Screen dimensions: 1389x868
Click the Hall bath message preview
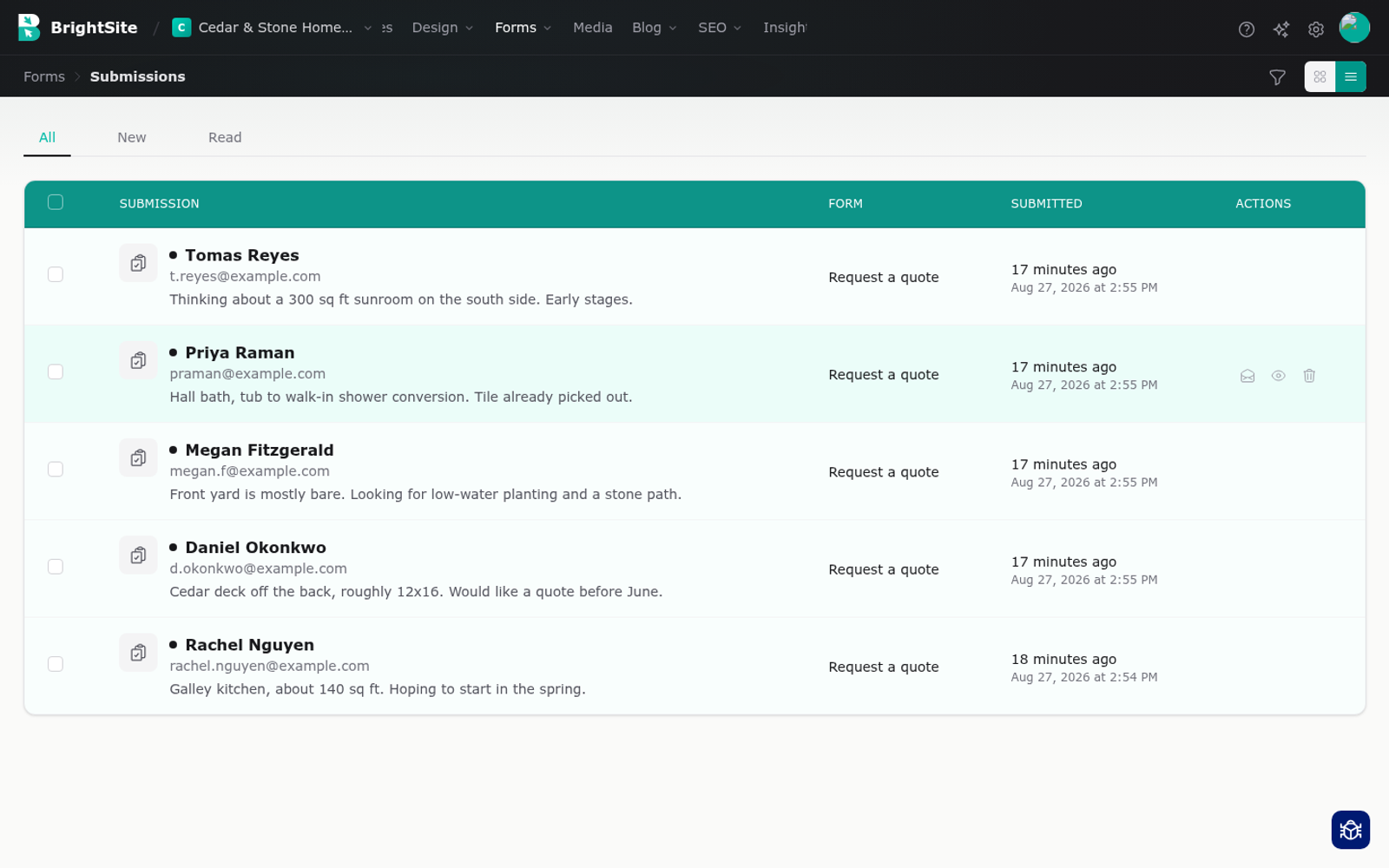click(x=401, y=397)
